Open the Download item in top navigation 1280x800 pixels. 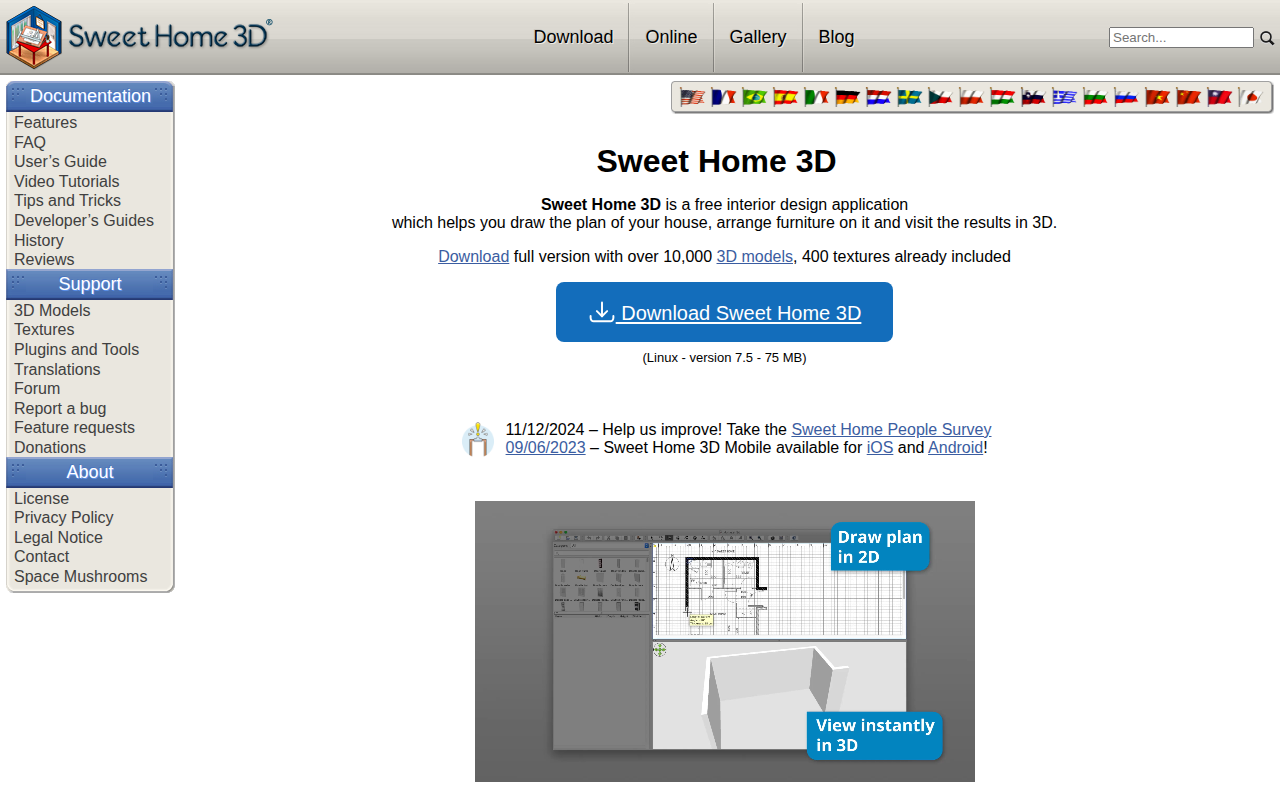tap(573, 37)
